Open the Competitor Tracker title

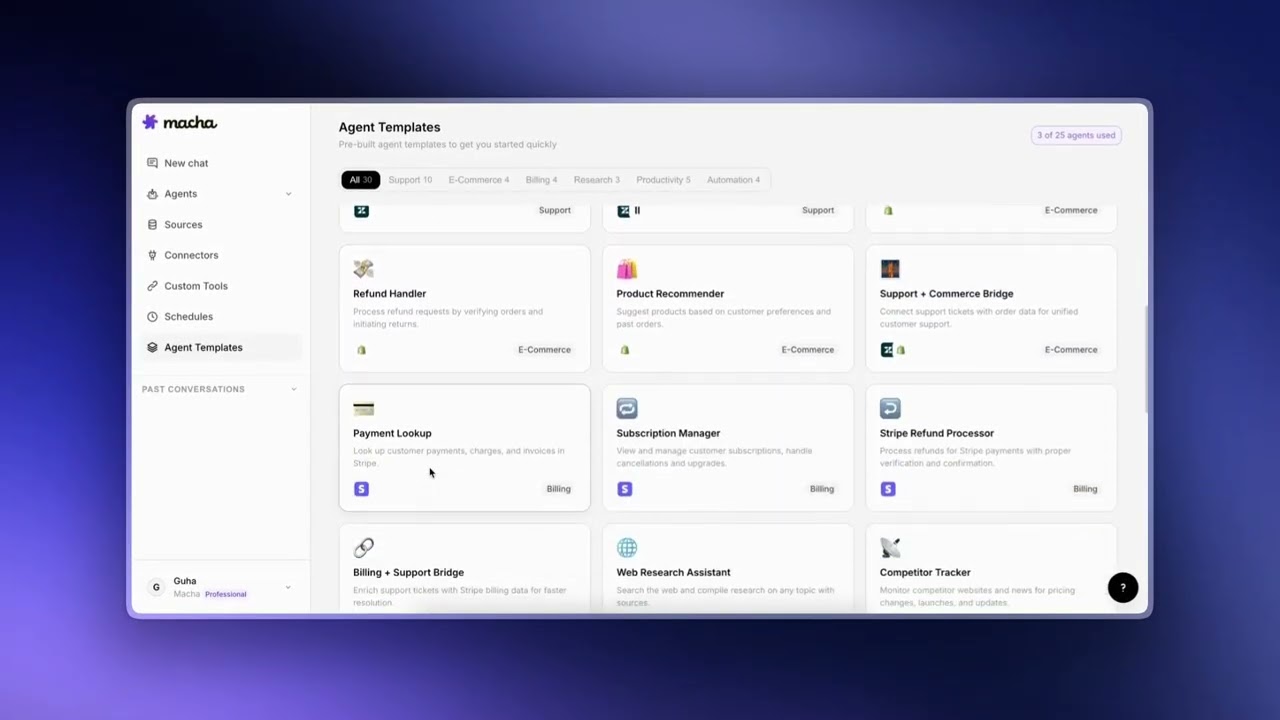tap(925, 573)
